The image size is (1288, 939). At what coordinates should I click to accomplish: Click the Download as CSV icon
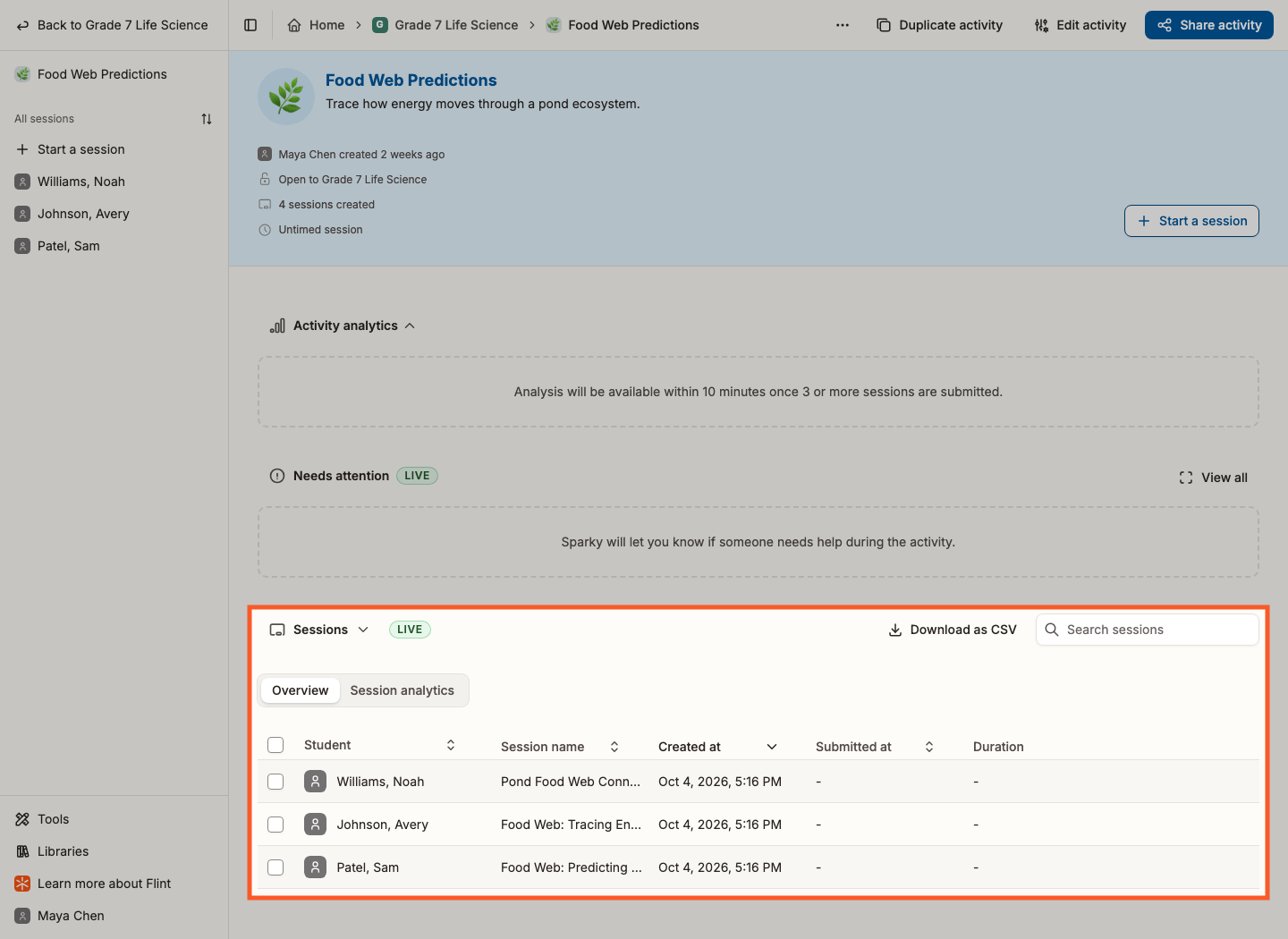895,630
